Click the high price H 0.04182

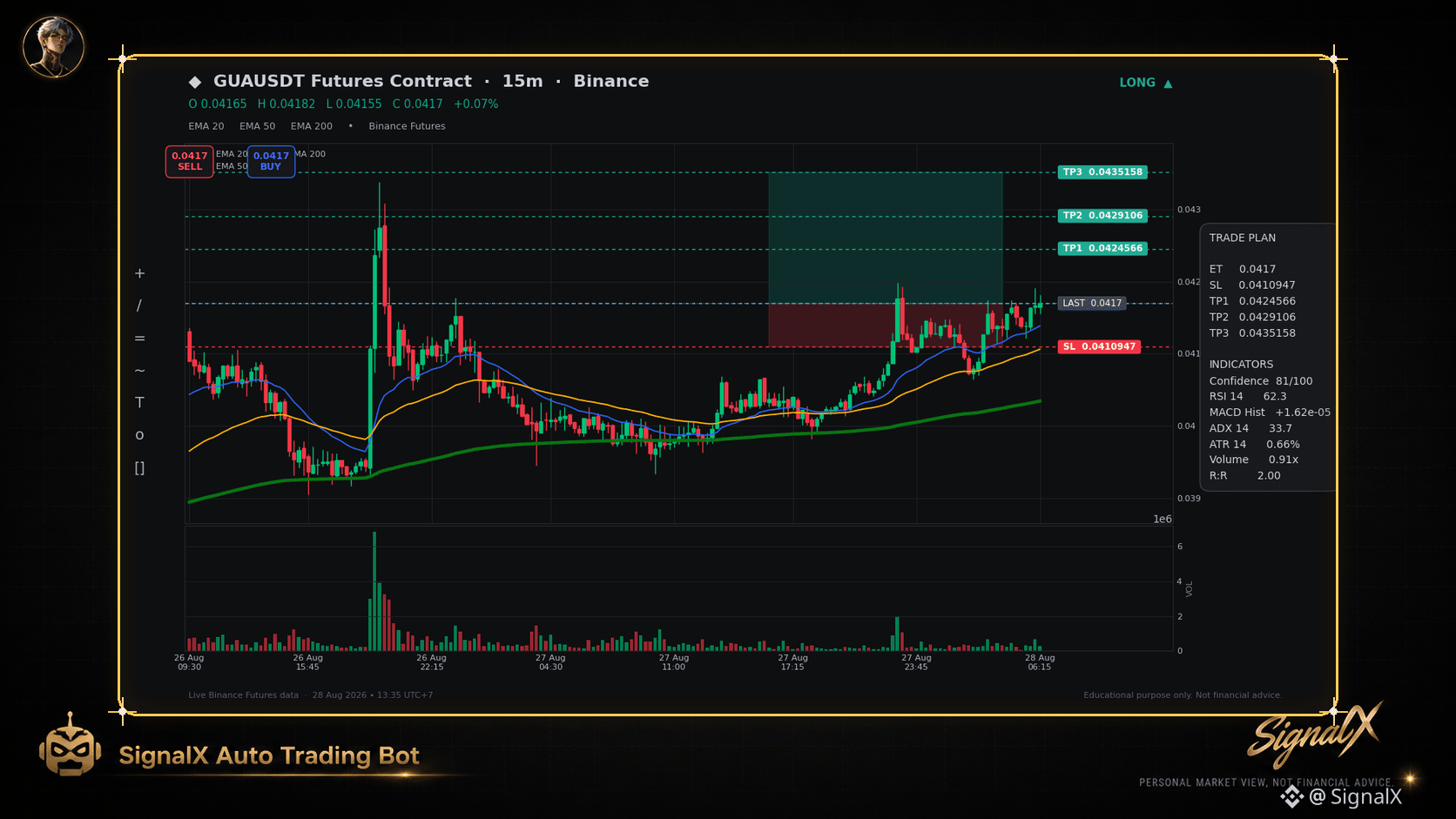pyautogui.click(x=286, y=104)
